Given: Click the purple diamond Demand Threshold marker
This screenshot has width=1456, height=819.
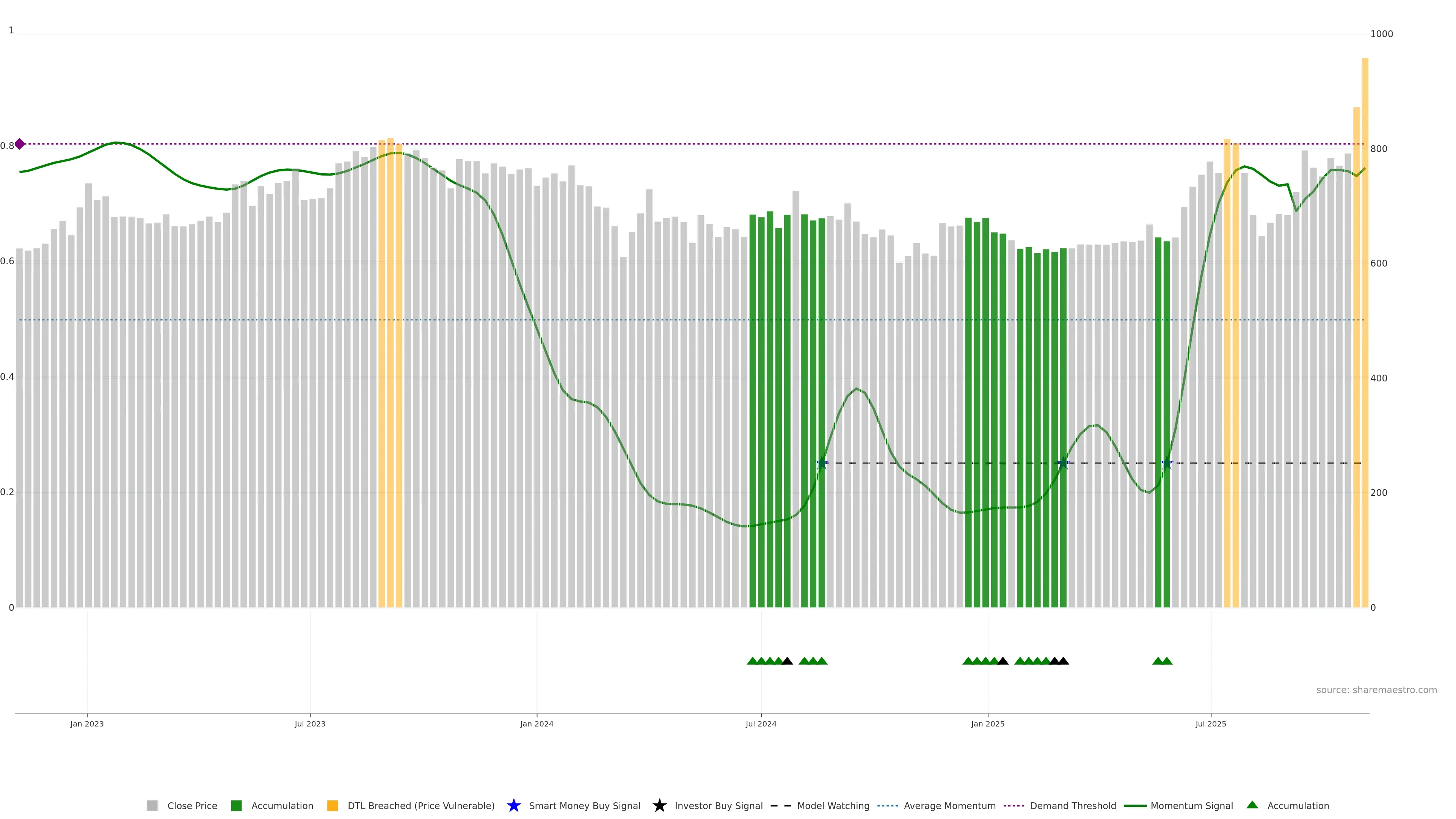Looking at the screenshot, I should coord(20,144).
